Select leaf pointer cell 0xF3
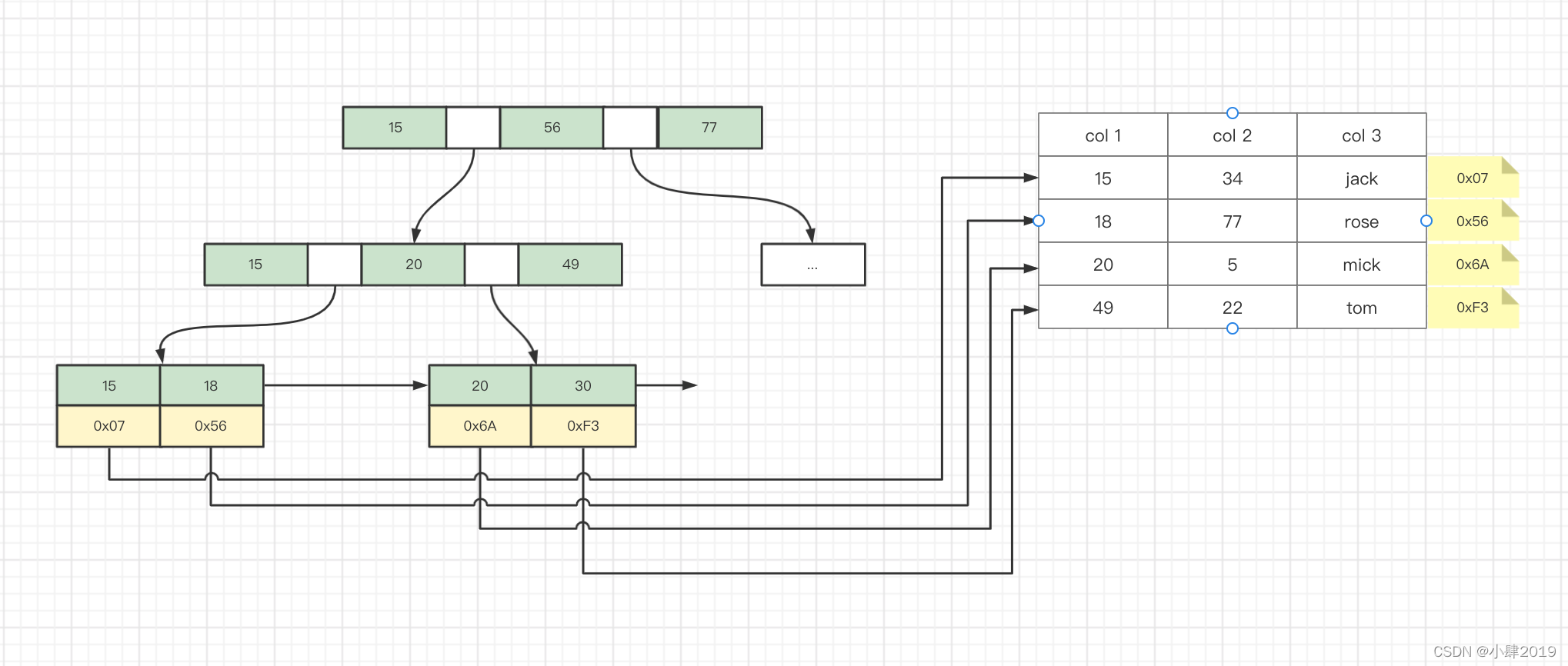 [583, 426]
